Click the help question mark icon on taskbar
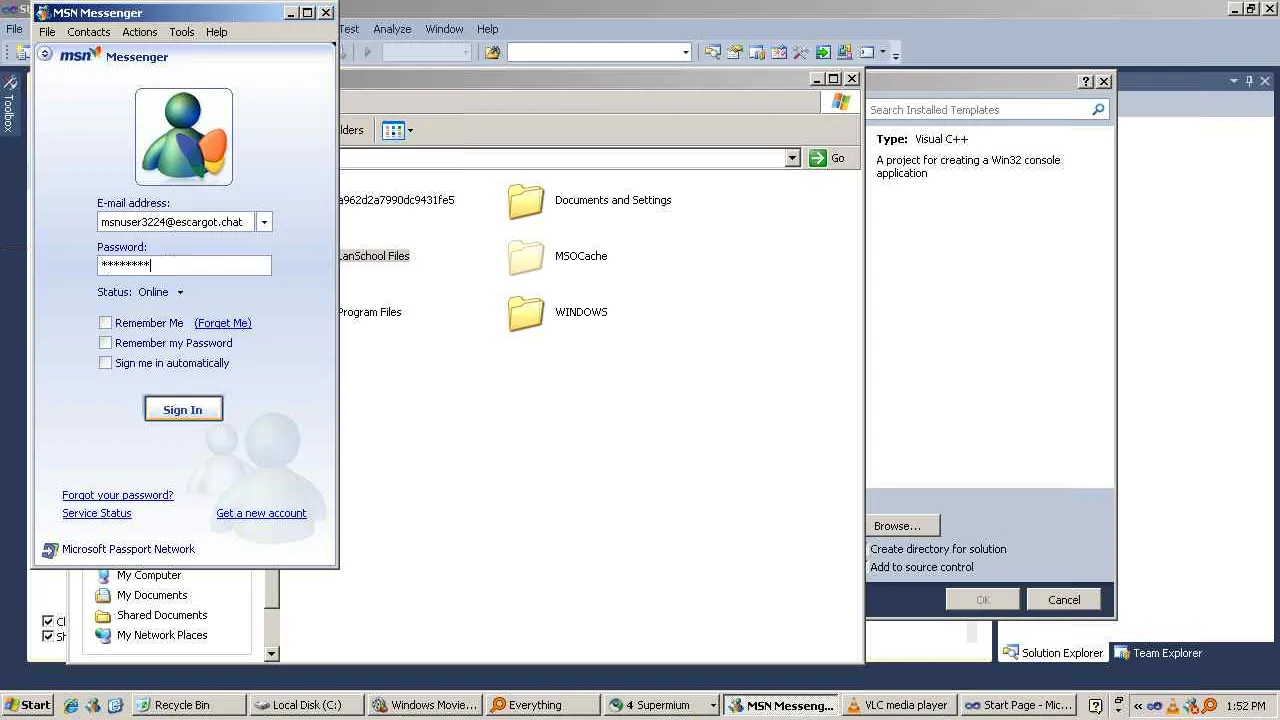Screen dimensions: 1280x720 point(1095,706)
